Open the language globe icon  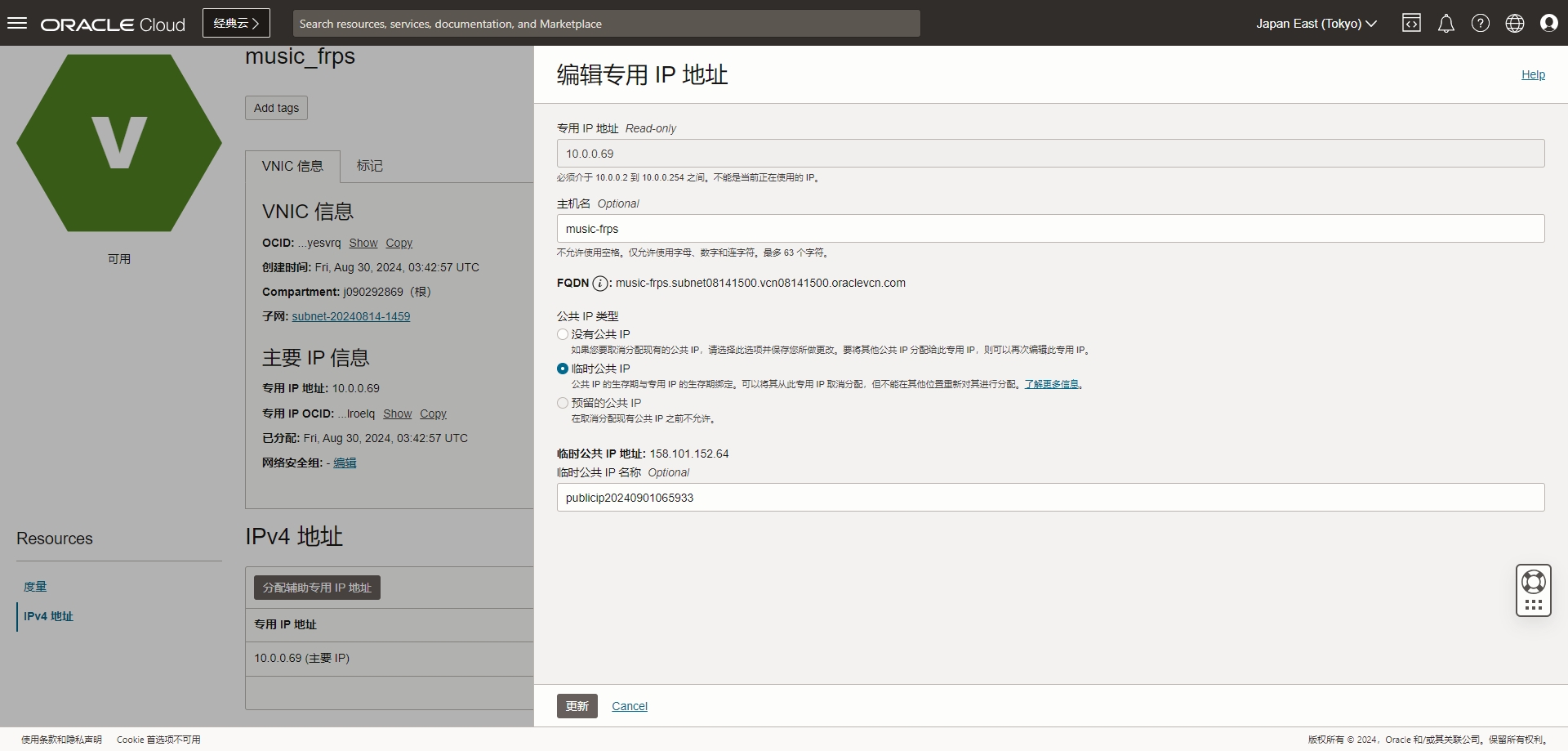pos(1514,23)
